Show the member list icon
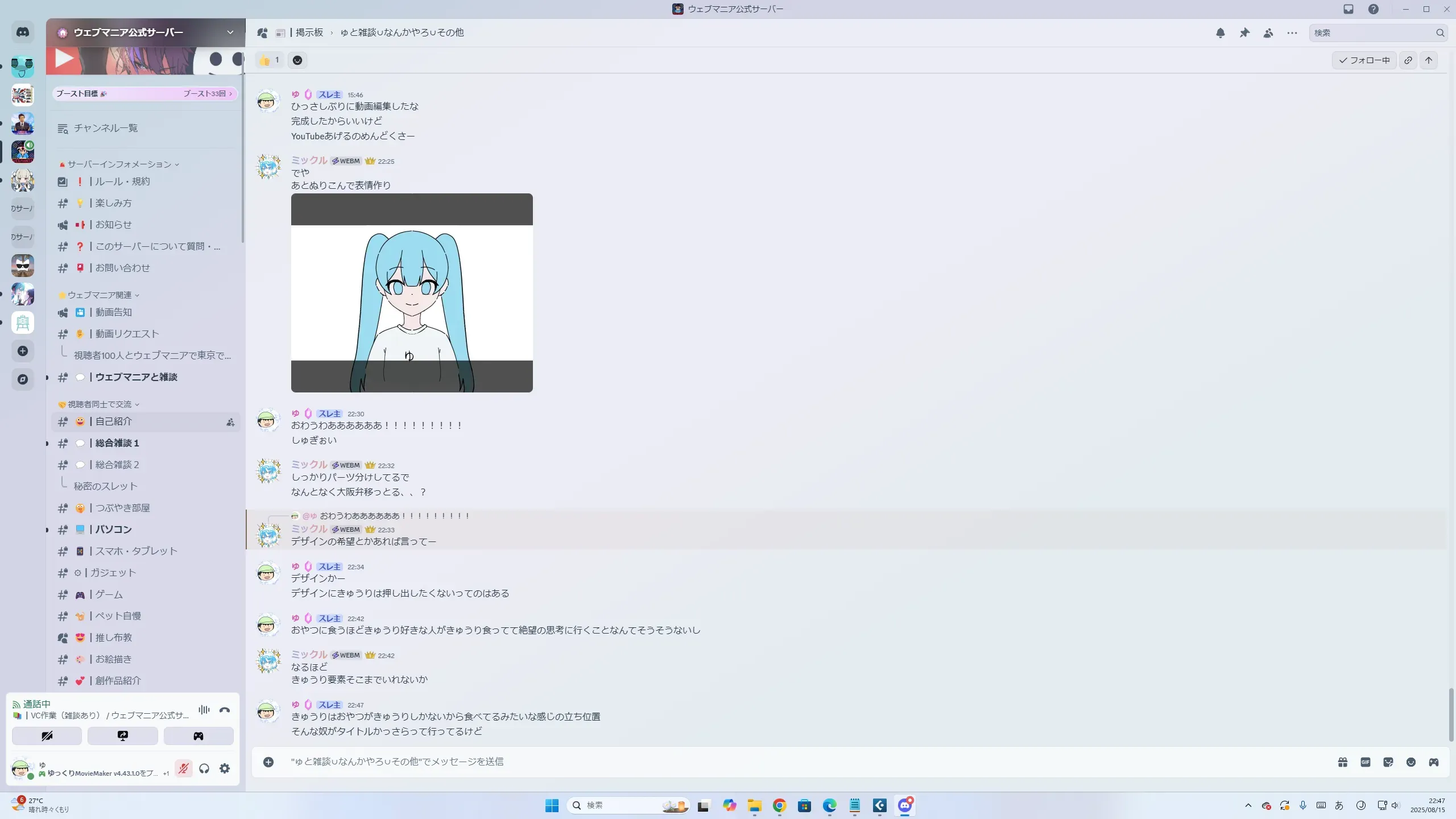 (x=1268, y=33)
